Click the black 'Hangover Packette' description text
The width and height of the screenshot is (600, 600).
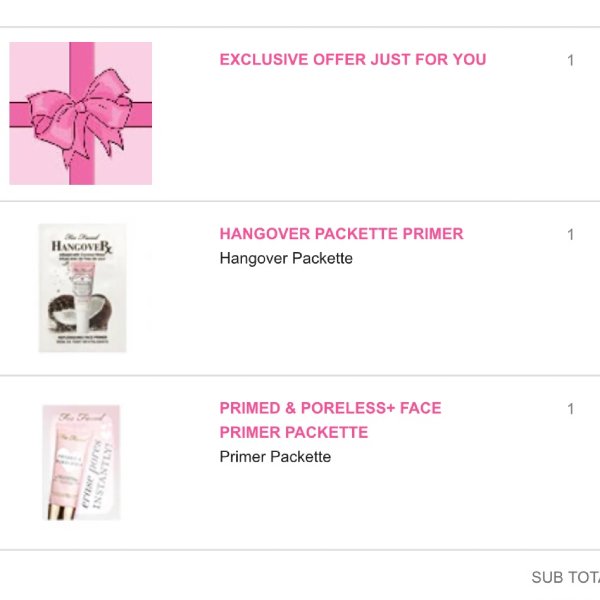point(286,258)
